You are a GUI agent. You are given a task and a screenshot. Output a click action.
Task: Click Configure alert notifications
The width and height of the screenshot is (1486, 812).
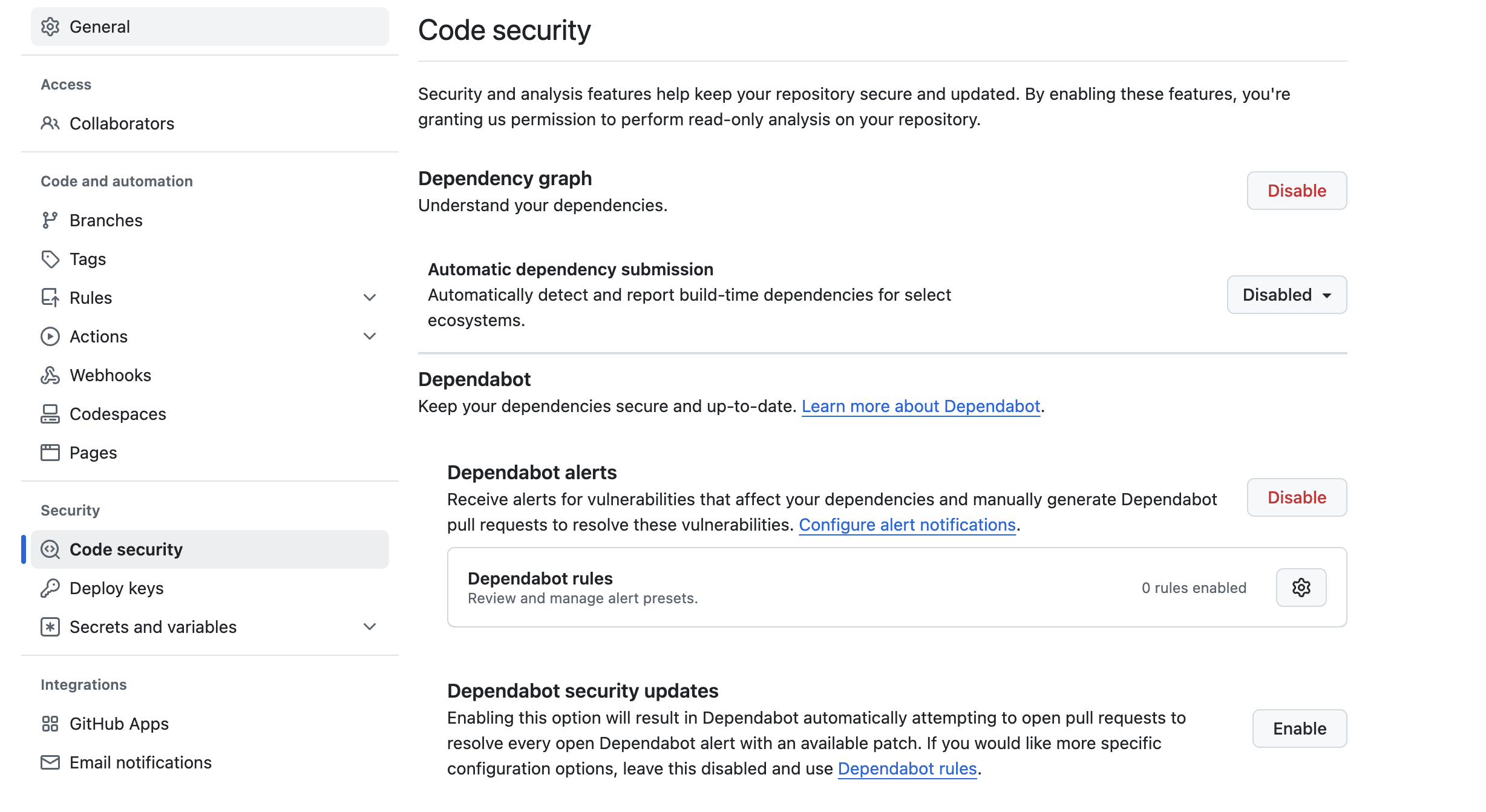point(907,525)
